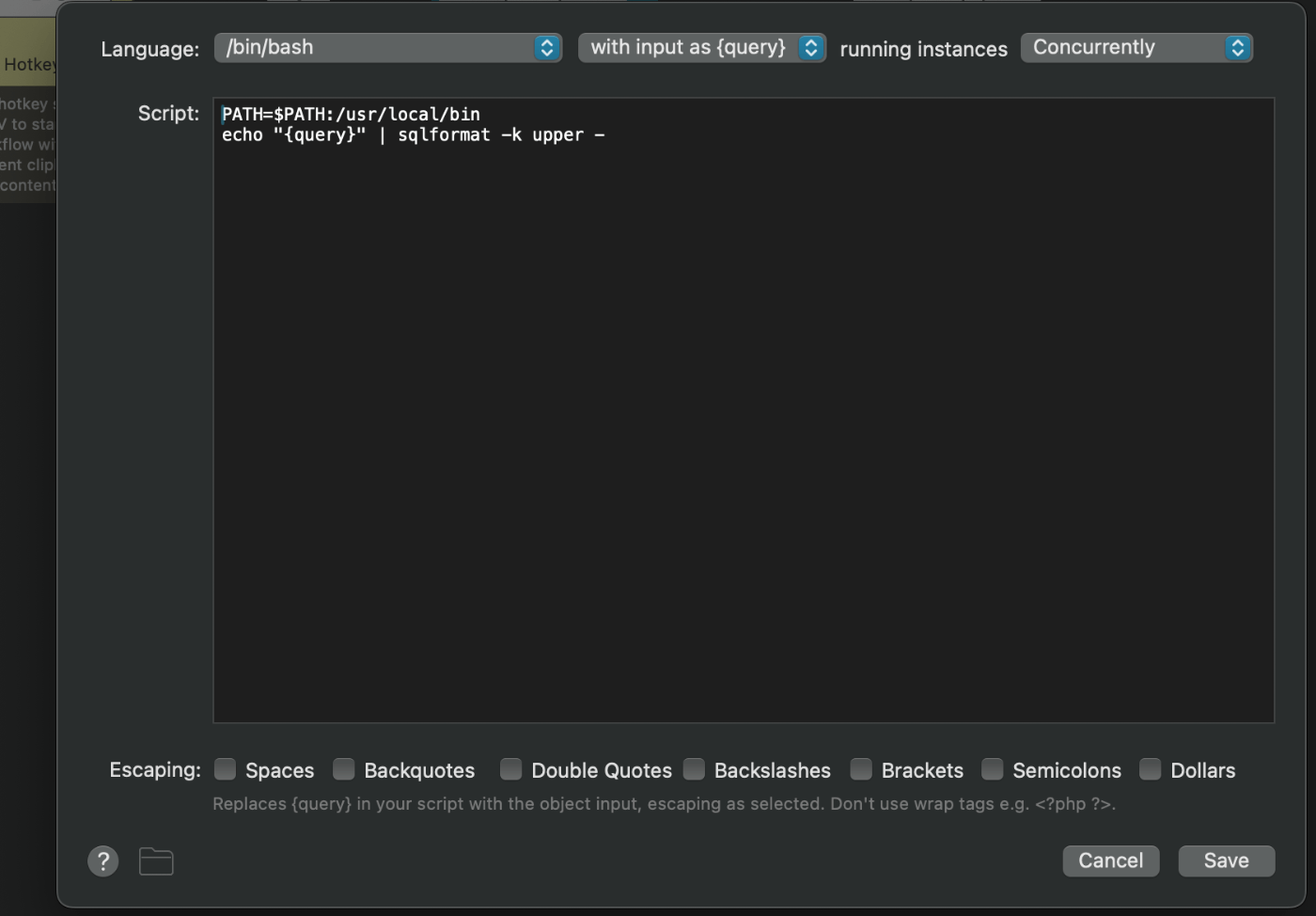Check the Brackets escaping option
The width and height of the screenshot is (1316, 916).
(x=861, y=769)
